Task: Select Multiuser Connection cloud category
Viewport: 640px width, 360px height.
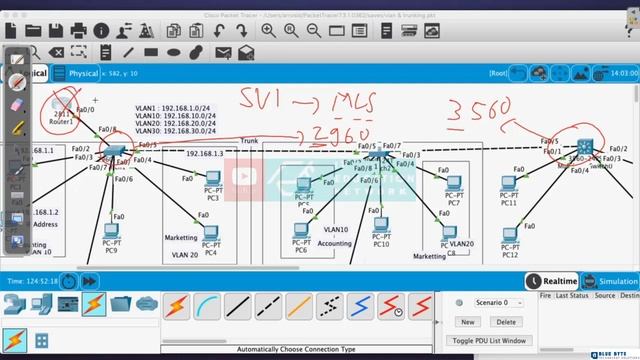Action: tap(147, 304)
